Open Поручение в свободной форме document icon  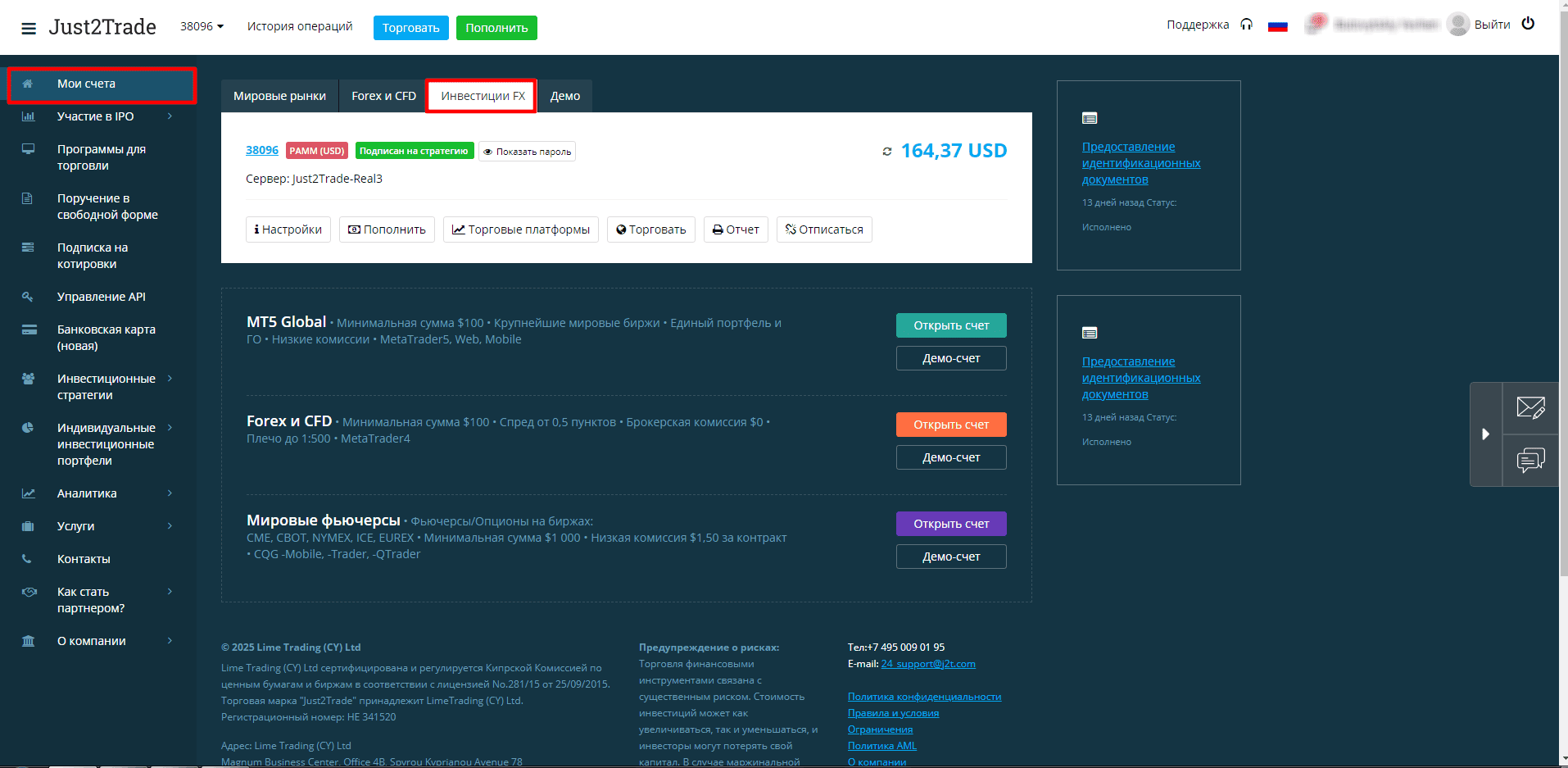click(28, 198)
